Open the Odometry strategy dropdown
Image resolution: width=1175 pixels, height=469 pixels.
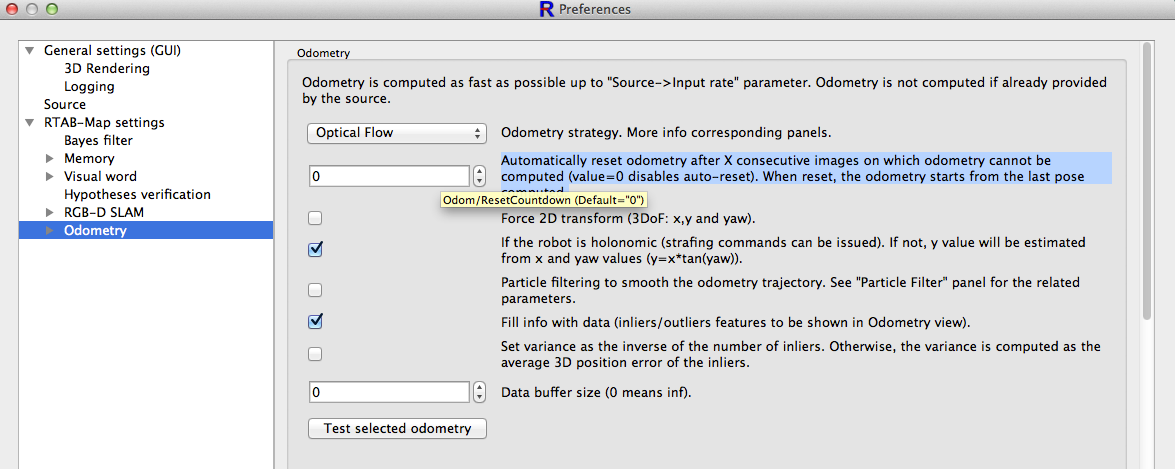(396, 133)
